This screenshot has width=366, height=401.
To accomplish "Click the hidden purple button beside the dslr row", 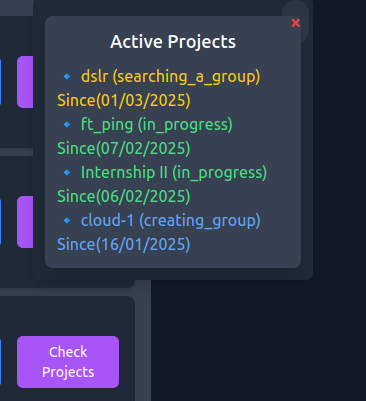I will (x=25, y=82).
